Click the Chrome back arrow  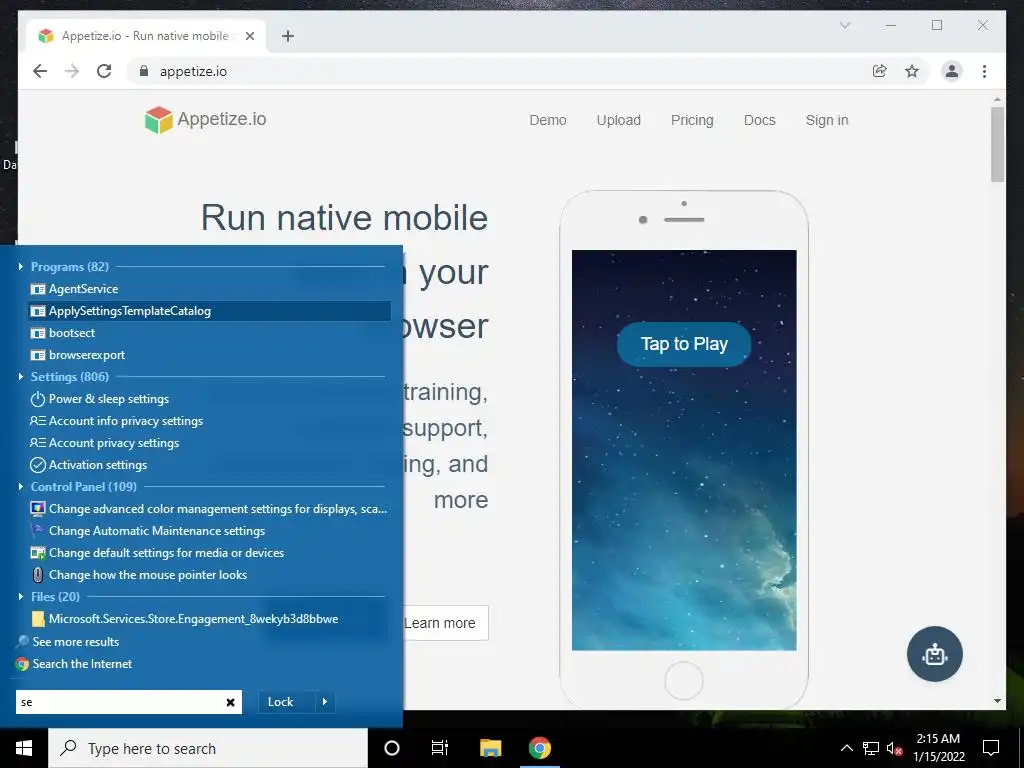40,71
